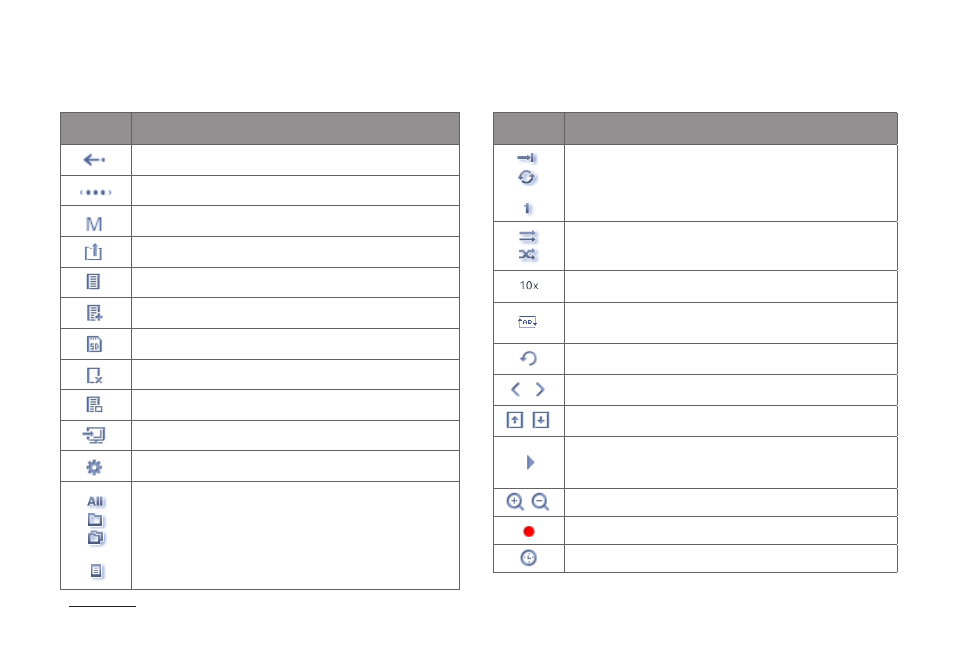
Task: Click the document with plus icon
Action: pos(94,313)
